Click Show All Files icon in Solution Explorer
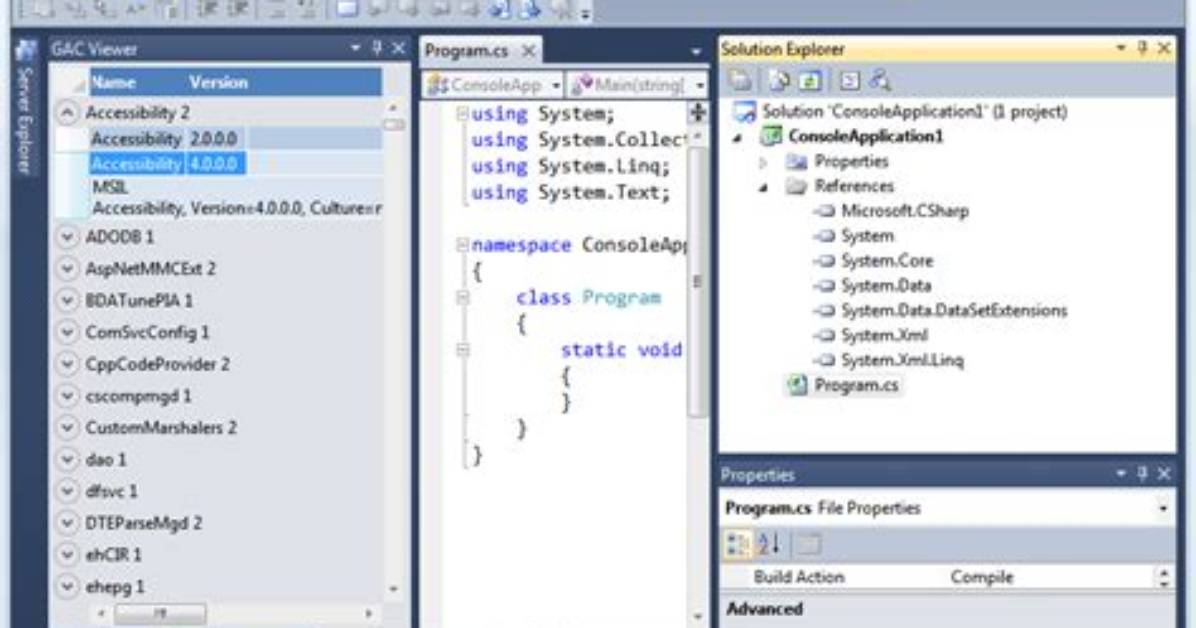1196x628 pixels. pyautogui.click(x=779, y=80)
